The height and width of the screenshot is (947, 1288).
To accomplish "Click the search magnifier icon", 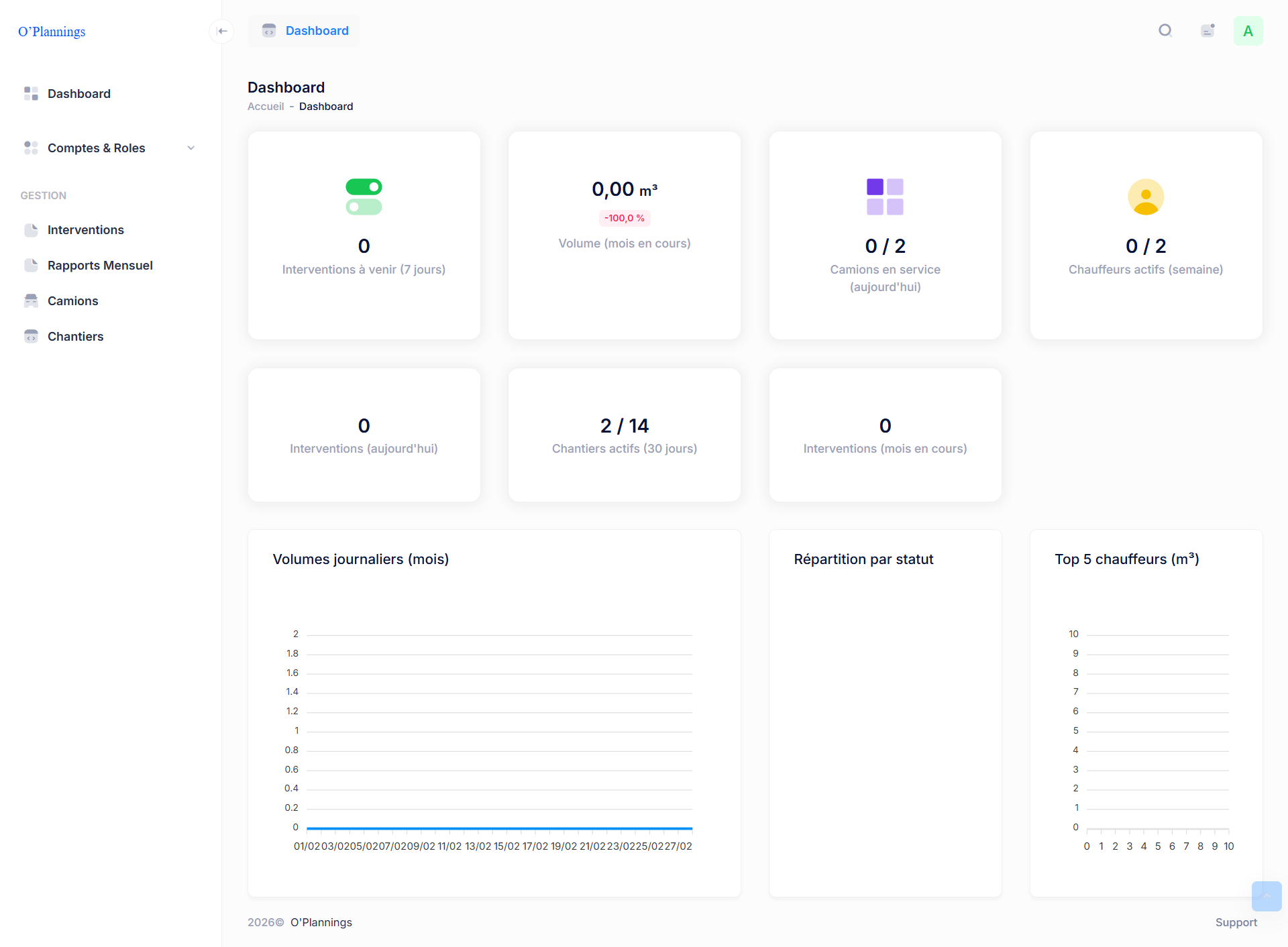I will click(x=1165, y=31).
